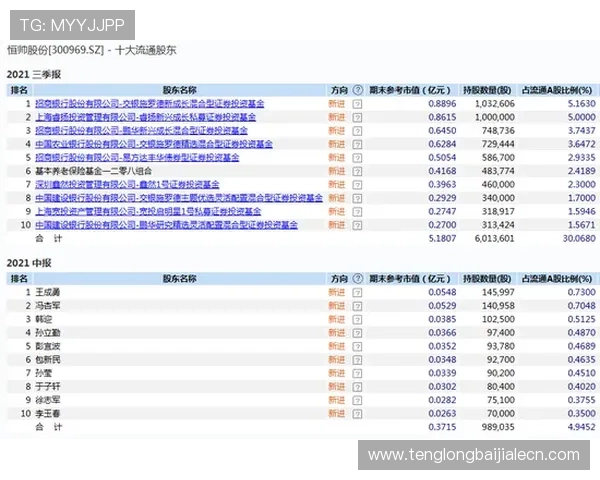Open rank 8 link 中国建设银行-交银施罗德主题优选 fund
Screen dimensions: 600x480
coord(179,198)
